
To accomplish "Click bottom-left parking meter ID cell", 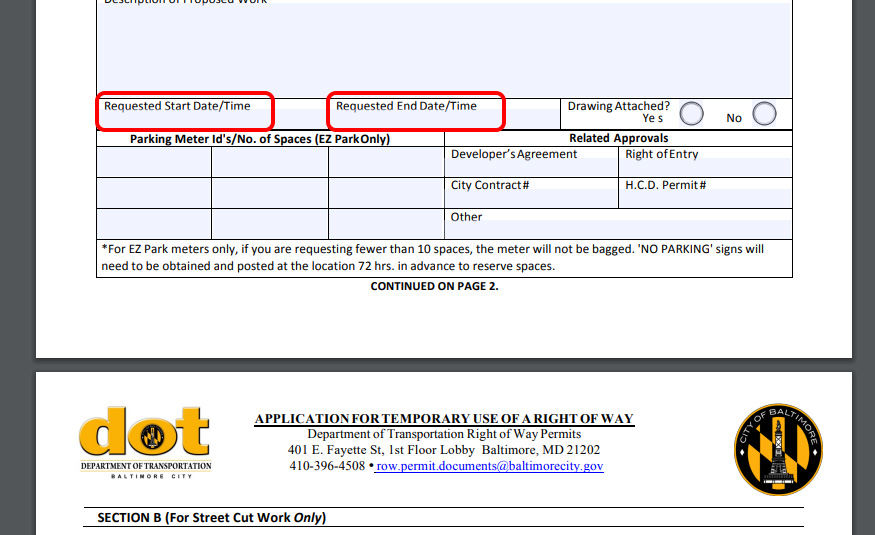I will (154, 224).
